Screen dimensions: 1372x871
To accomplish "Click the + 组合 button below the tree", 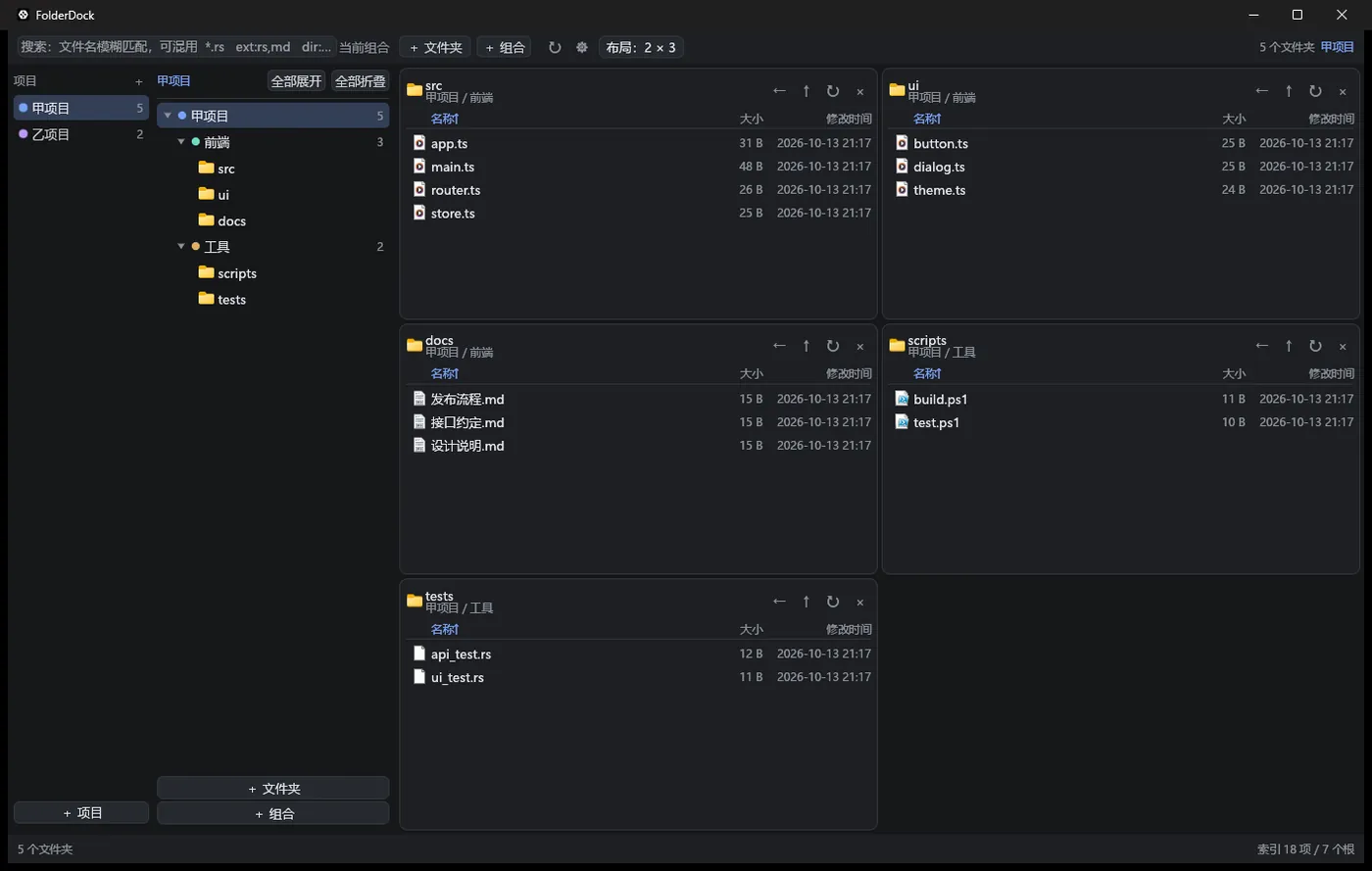I will 273,814.
